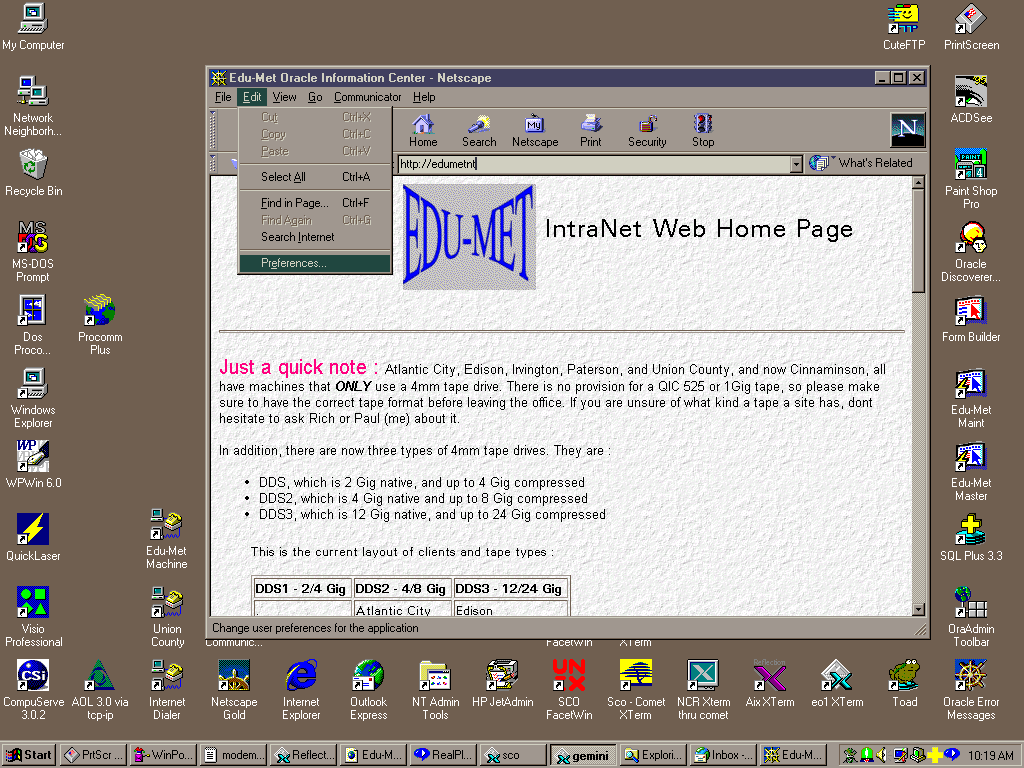Image resolution: width=1024 pixels, height=768 pixels.
Task: Select the NT Admin Tools icon
Action: (x=435, y=690)
